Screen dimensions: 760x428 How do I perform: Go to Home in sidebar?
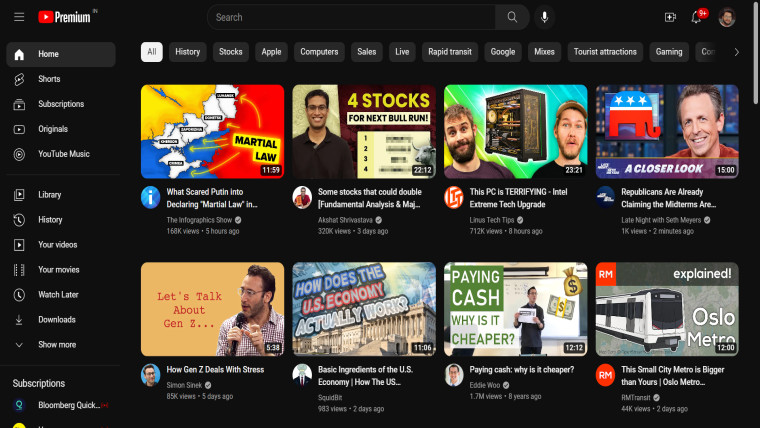click(61, 54)
